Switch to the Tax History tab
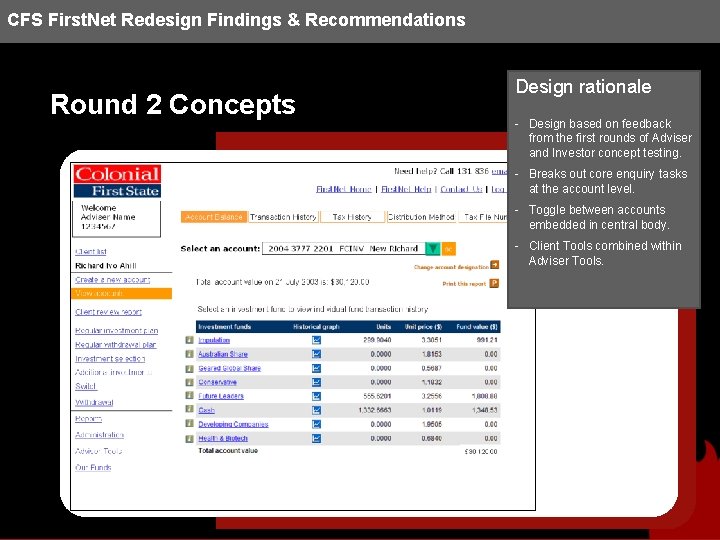 point(352,217)
